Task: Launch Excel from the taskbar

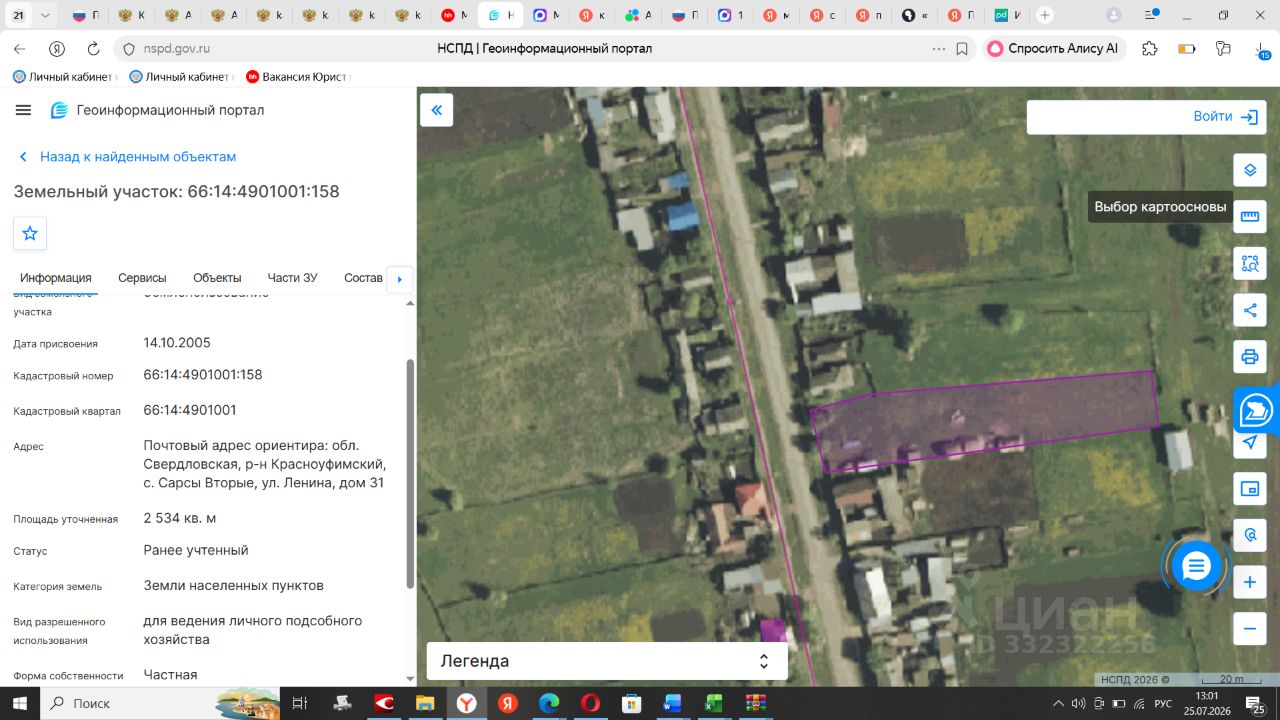Action: 713,703
